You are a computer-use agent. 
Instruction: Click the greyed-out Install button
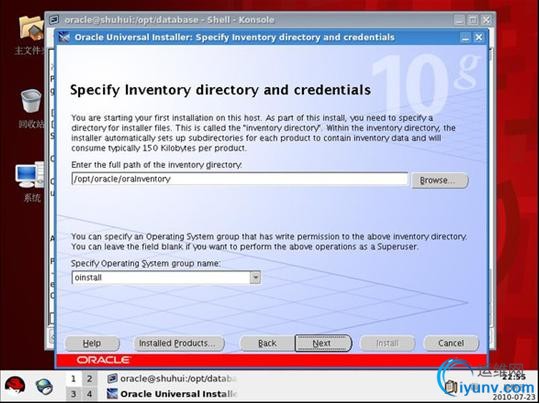pyautogui.click(x=387, y=343)
